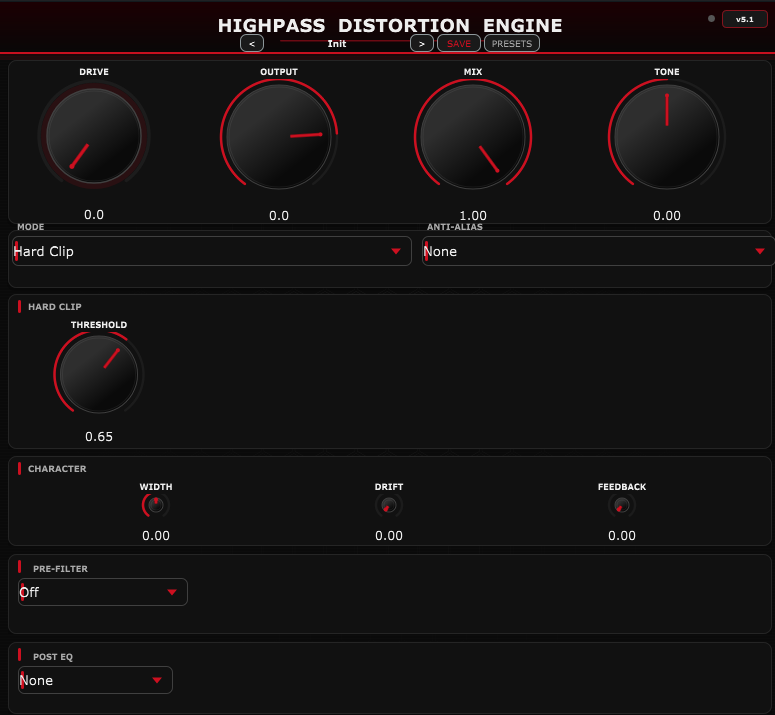Click the DRIVE knob
Viewport: 775px width, 715px height.
point(94,135)
